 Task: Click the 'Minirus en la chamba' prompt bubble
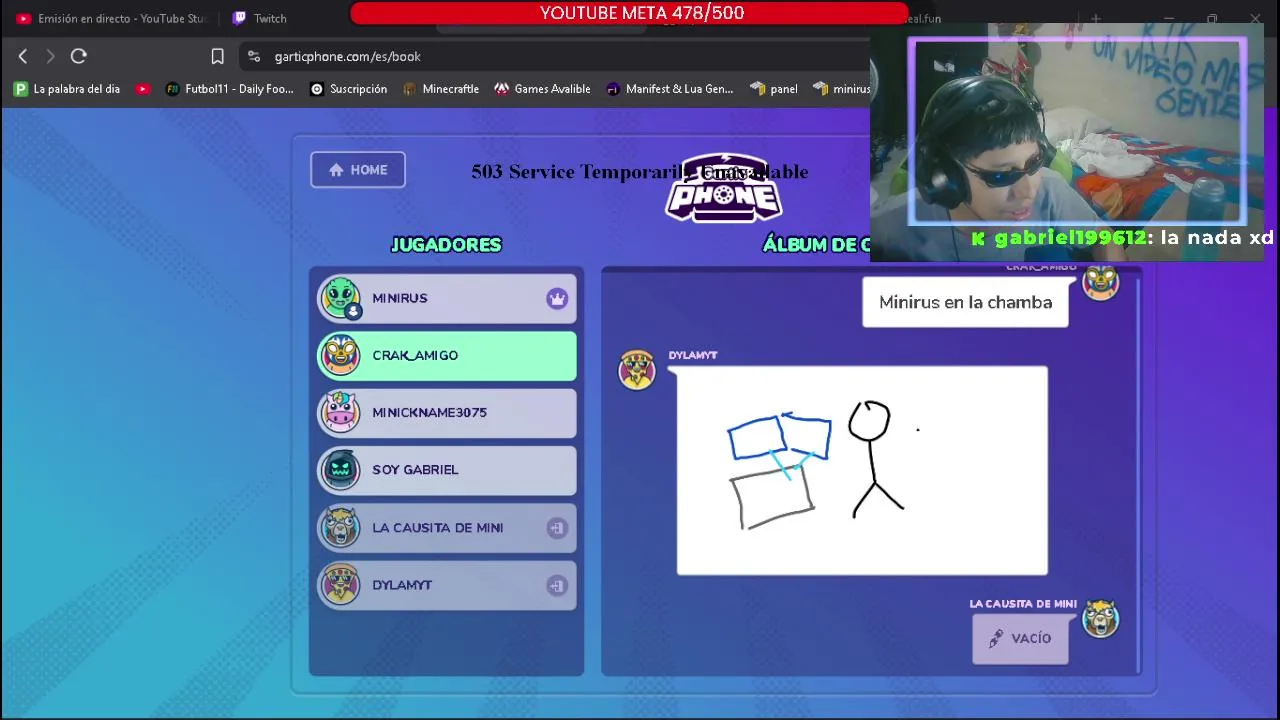click(965, 302)
